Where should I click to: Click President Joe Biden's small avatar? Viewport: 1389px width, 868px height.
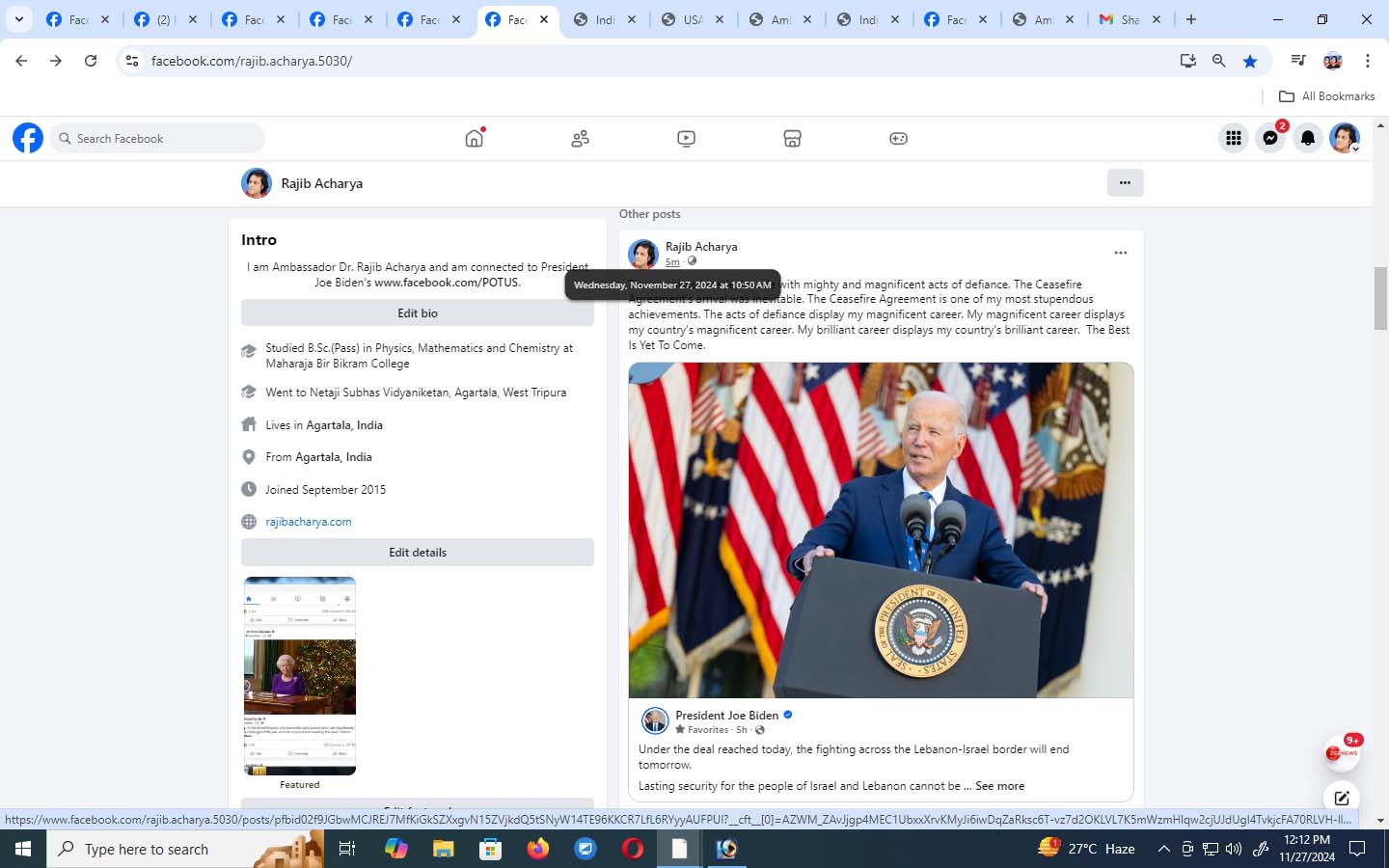[x=655, y=720]
